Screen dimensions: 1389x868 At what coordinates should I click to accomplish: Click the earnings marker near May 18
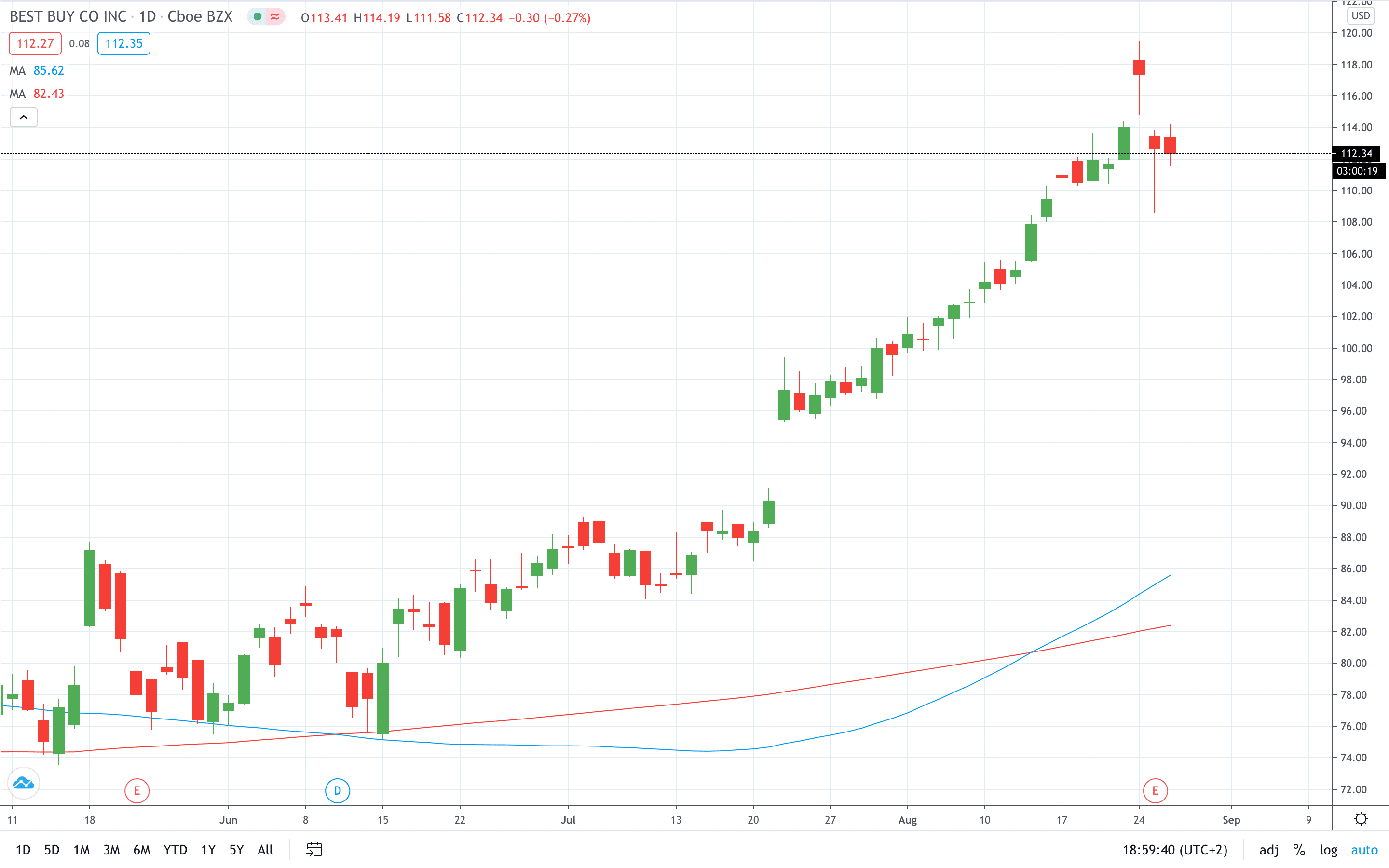click(136, 791)
